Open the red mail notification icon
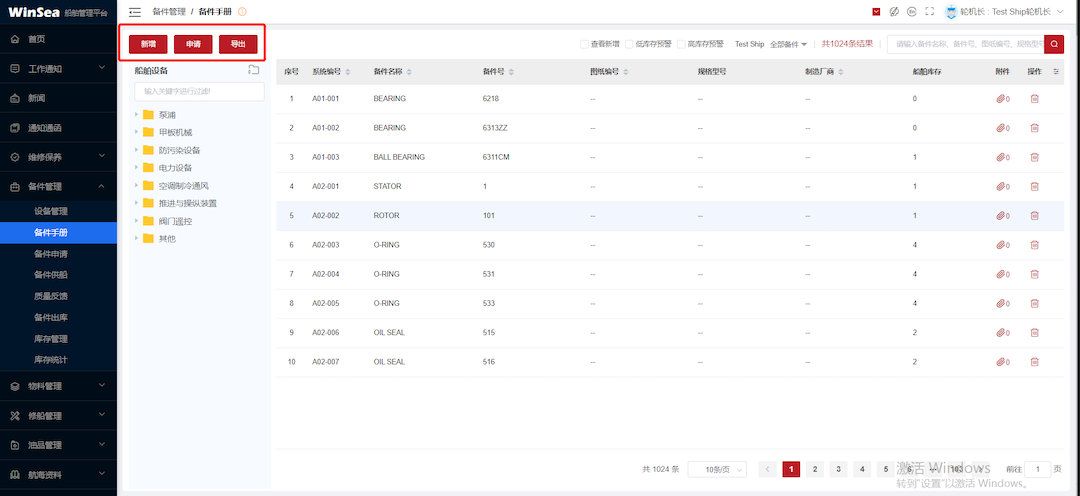 876,12
